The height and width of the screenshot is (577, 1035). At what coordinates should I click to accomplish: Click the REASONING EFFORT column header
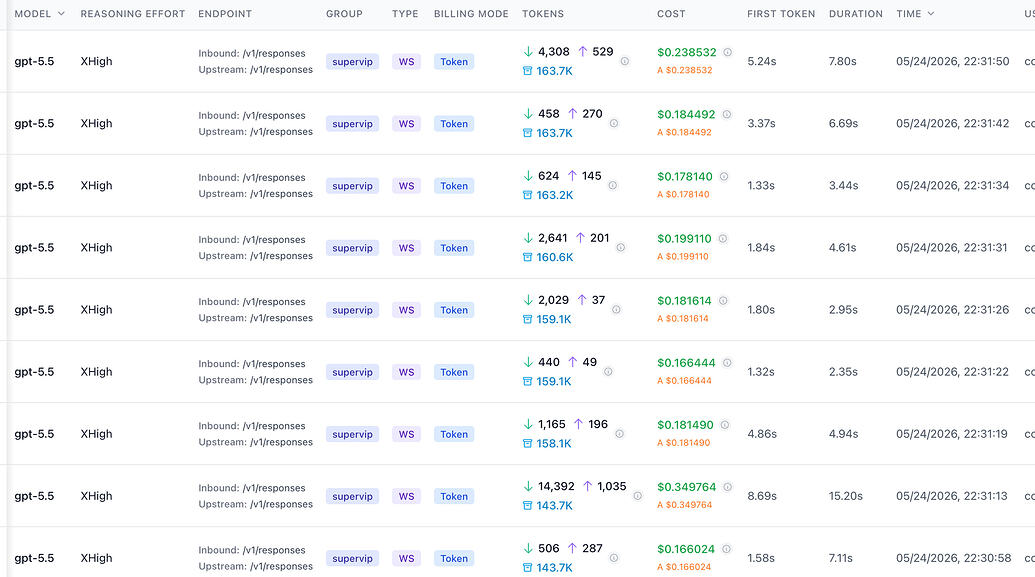pos(133,13)
